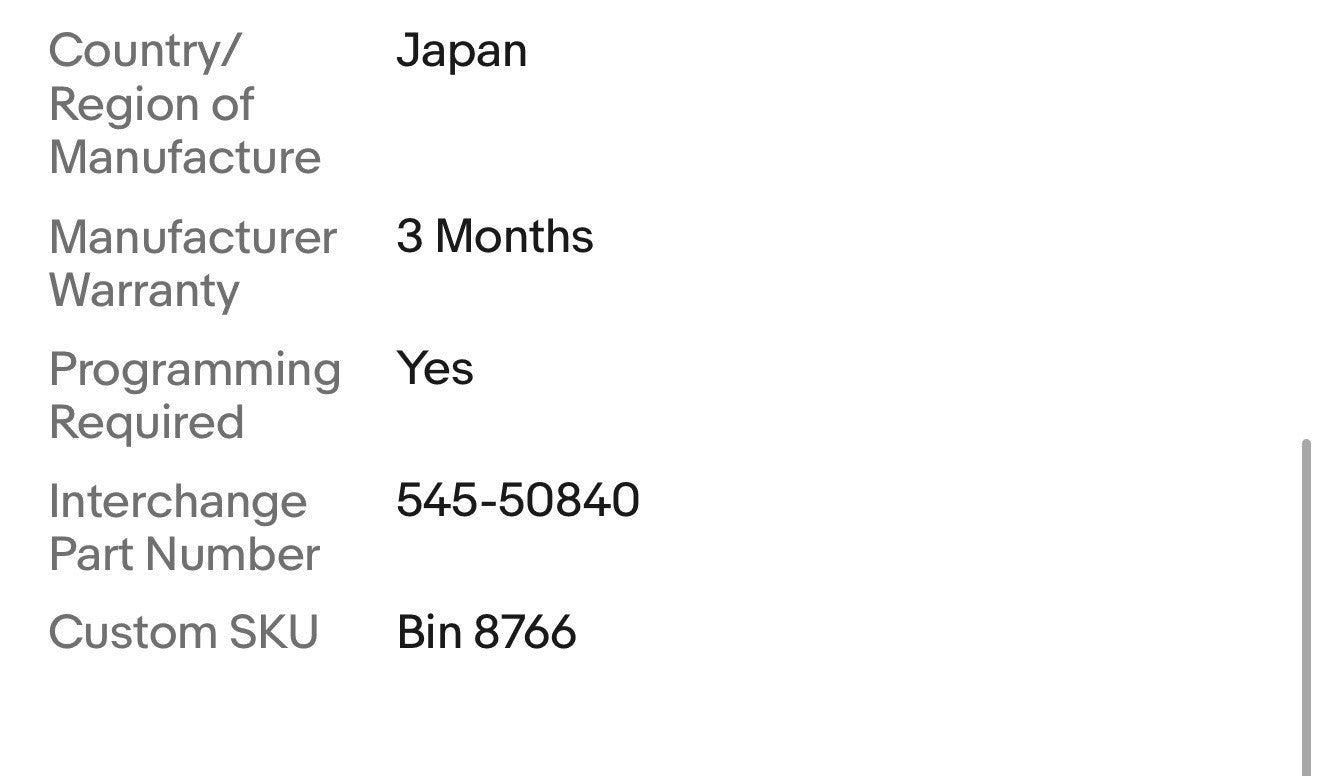Click the word "Bin" in SKU value
This screenshot has width=1320, height=776.
[x=429, y=633]
